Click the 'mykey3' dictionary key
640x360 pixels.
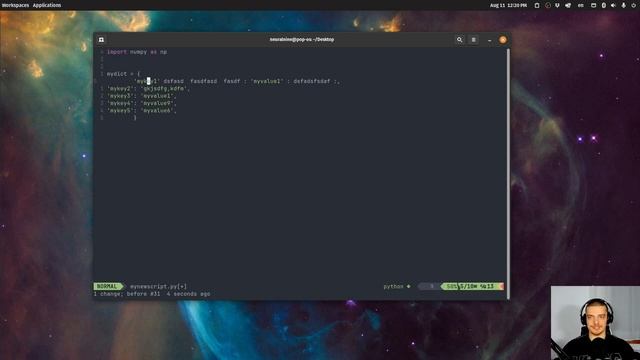(x=120, y=96)
